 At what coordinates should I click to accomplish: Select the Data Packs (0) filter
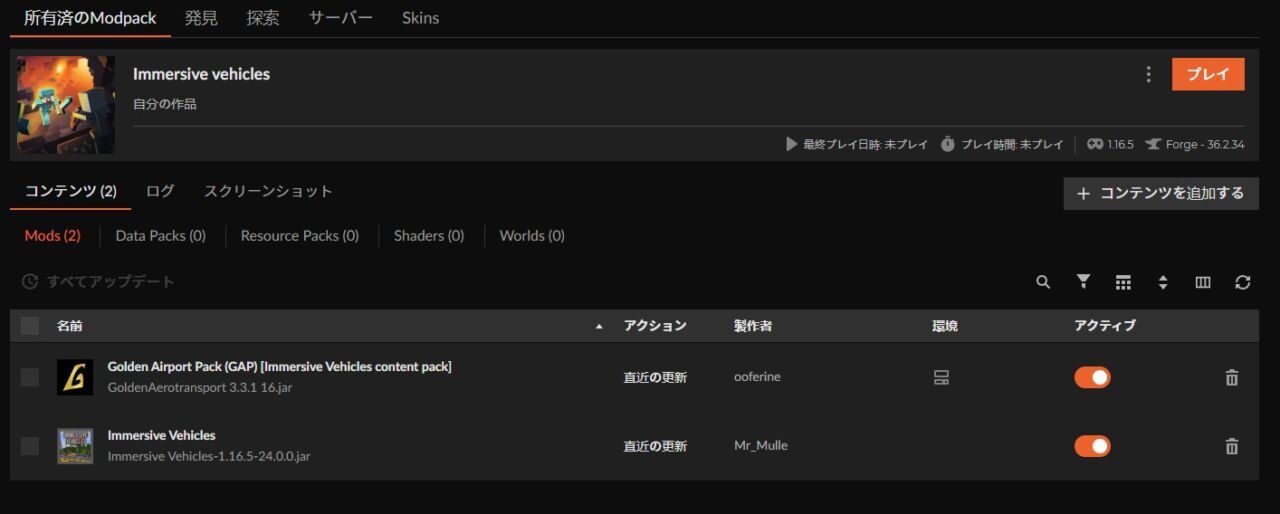(161, 236)
